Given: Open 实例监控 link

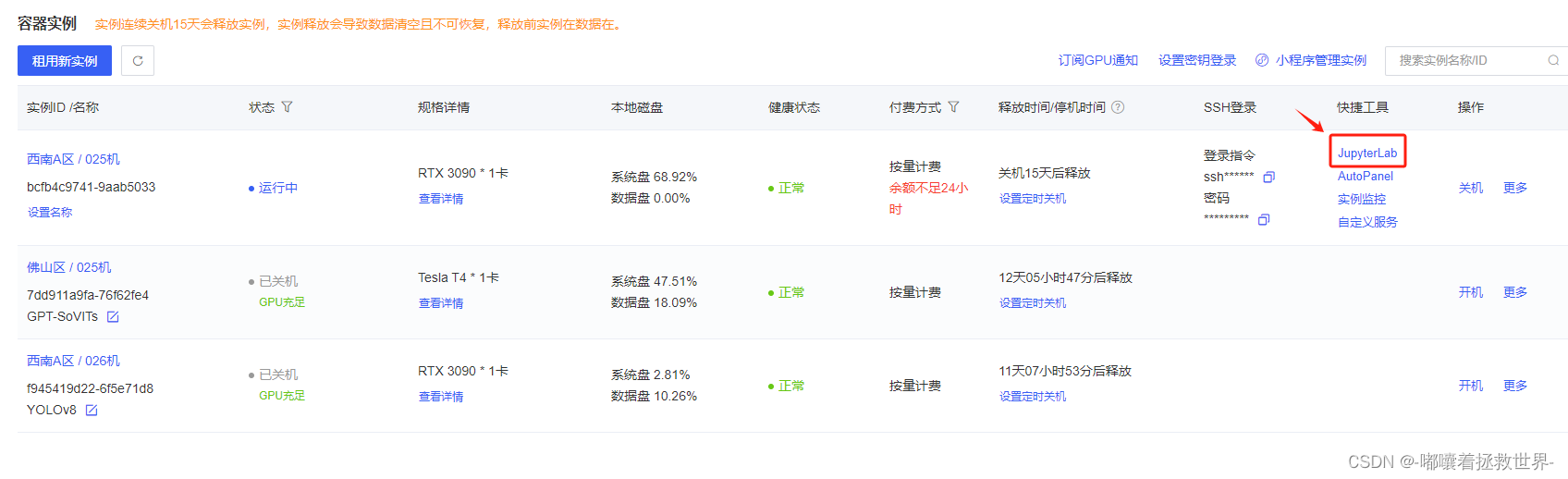Looking at the screenshot, I should pos(1362,200).
